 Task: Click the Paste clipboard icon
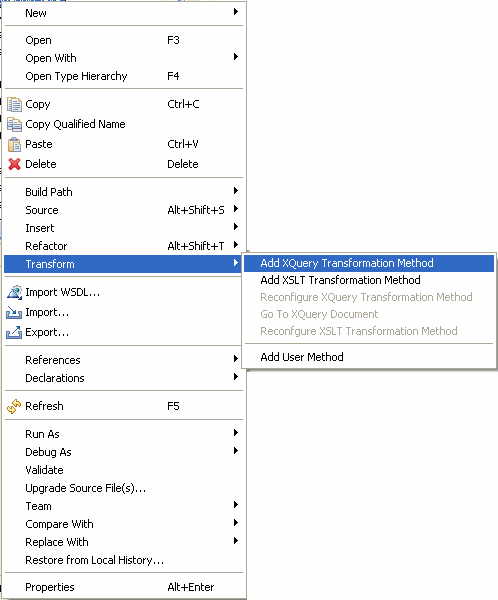click(14, 144)
